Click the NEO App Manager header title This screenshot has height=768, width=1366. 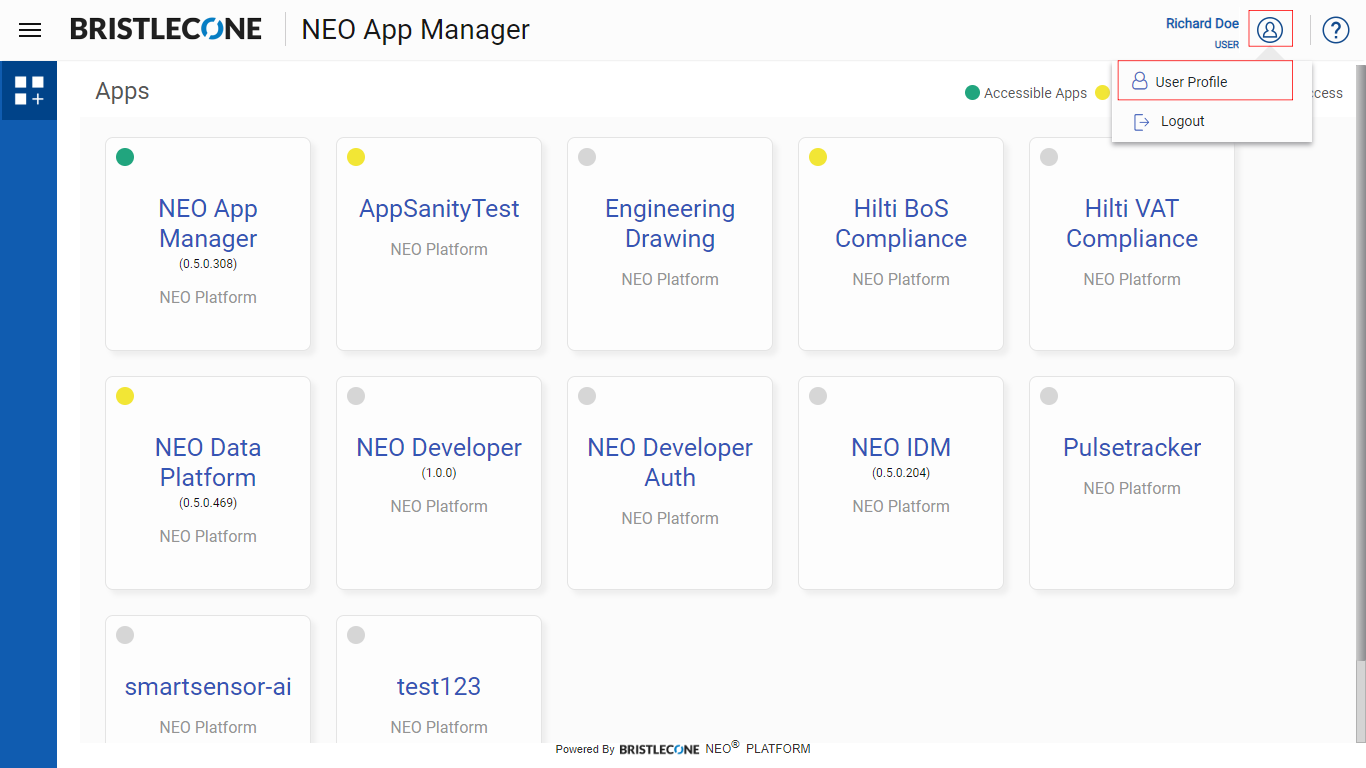[x=415, y=30]
